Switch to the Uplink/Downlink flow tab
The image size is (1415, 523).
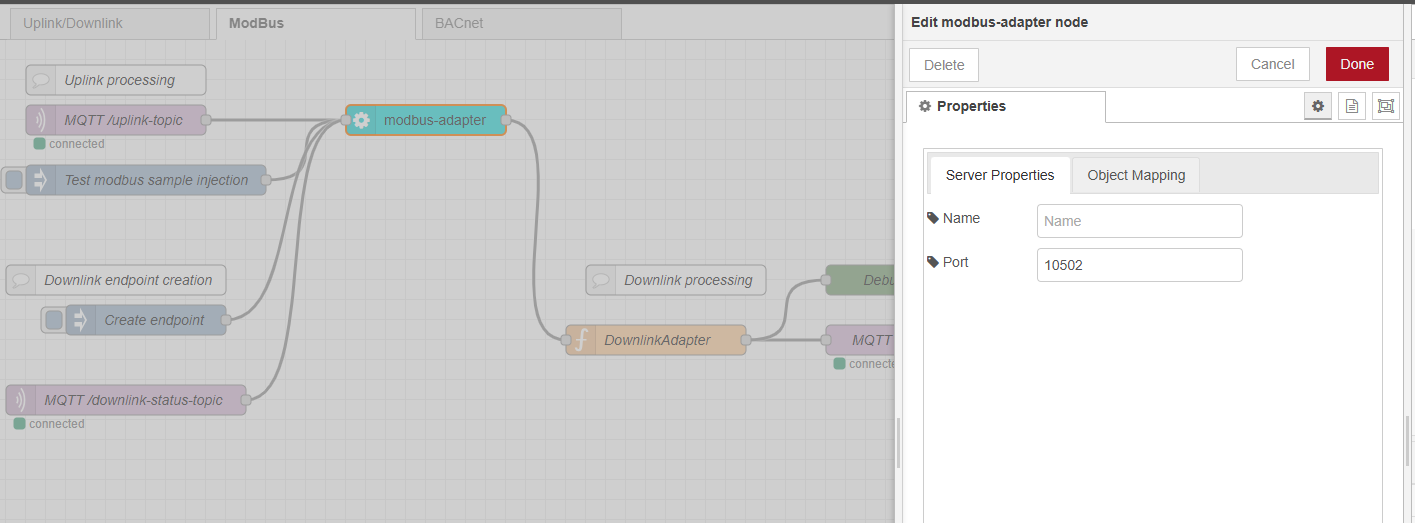(79, 23)
